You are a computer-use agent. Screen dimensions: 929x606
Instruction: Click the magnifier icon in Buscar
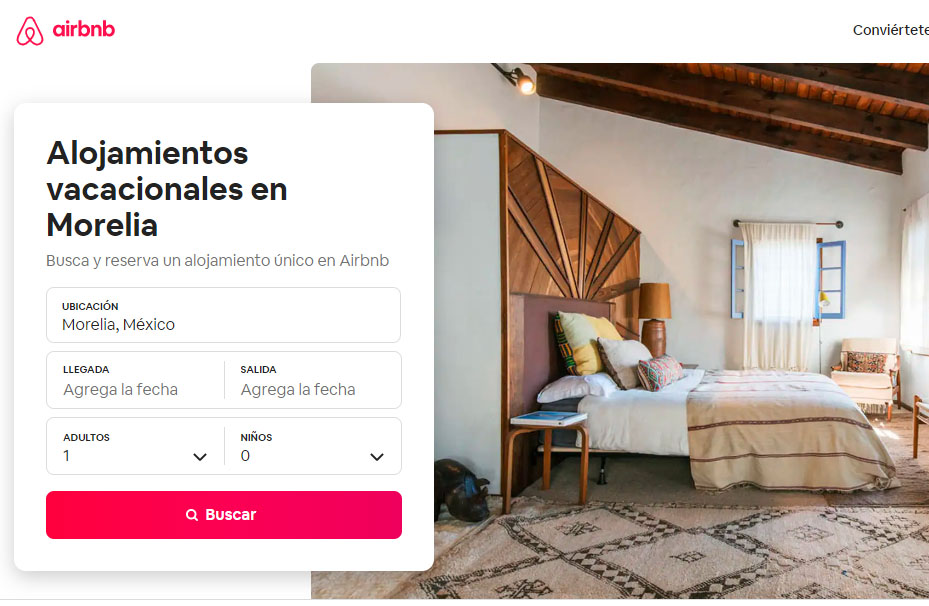click(192, 515)
